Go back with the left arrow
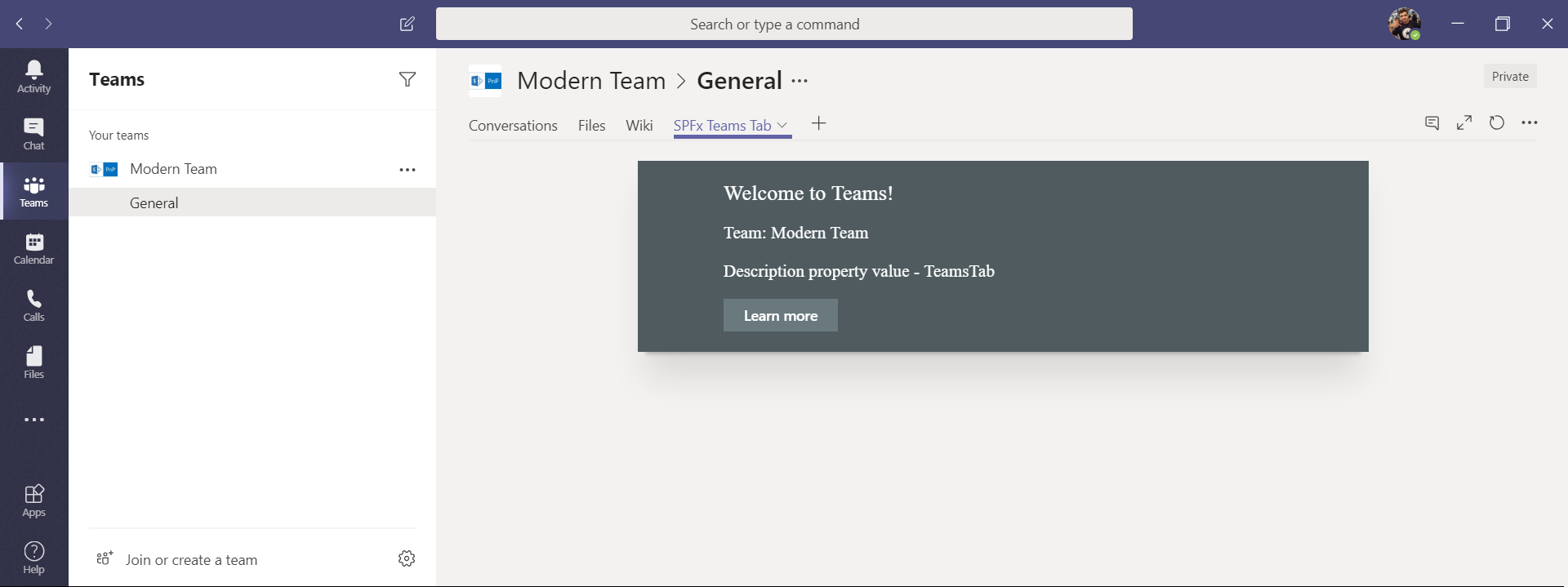Viewport: 1568px width, 587px height. 20,24
